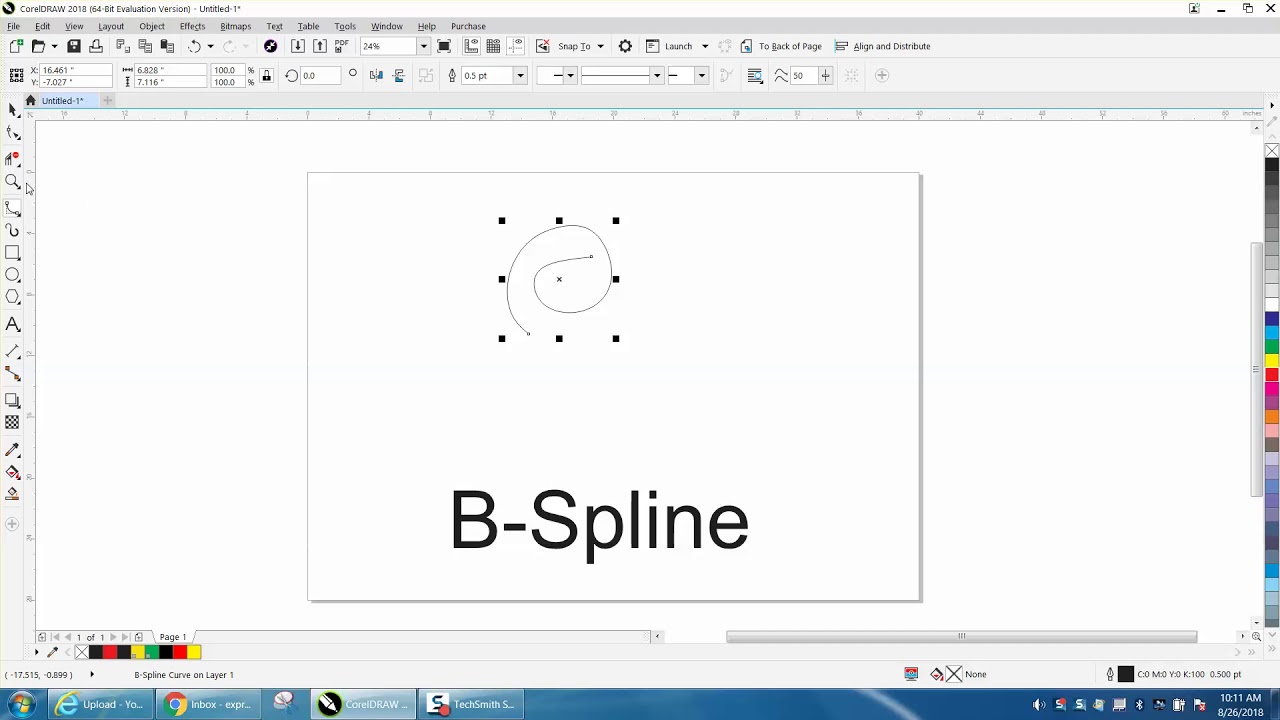Click the green swatch in the document palette

tap(152, 652)
